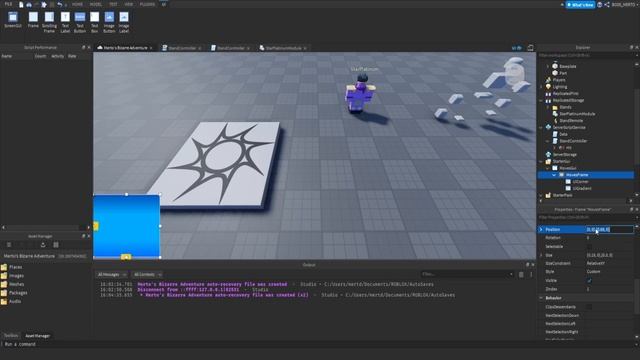Undock the Script Performance panel
The width and height of the screenshot is (640, 360).
[83, 47]
